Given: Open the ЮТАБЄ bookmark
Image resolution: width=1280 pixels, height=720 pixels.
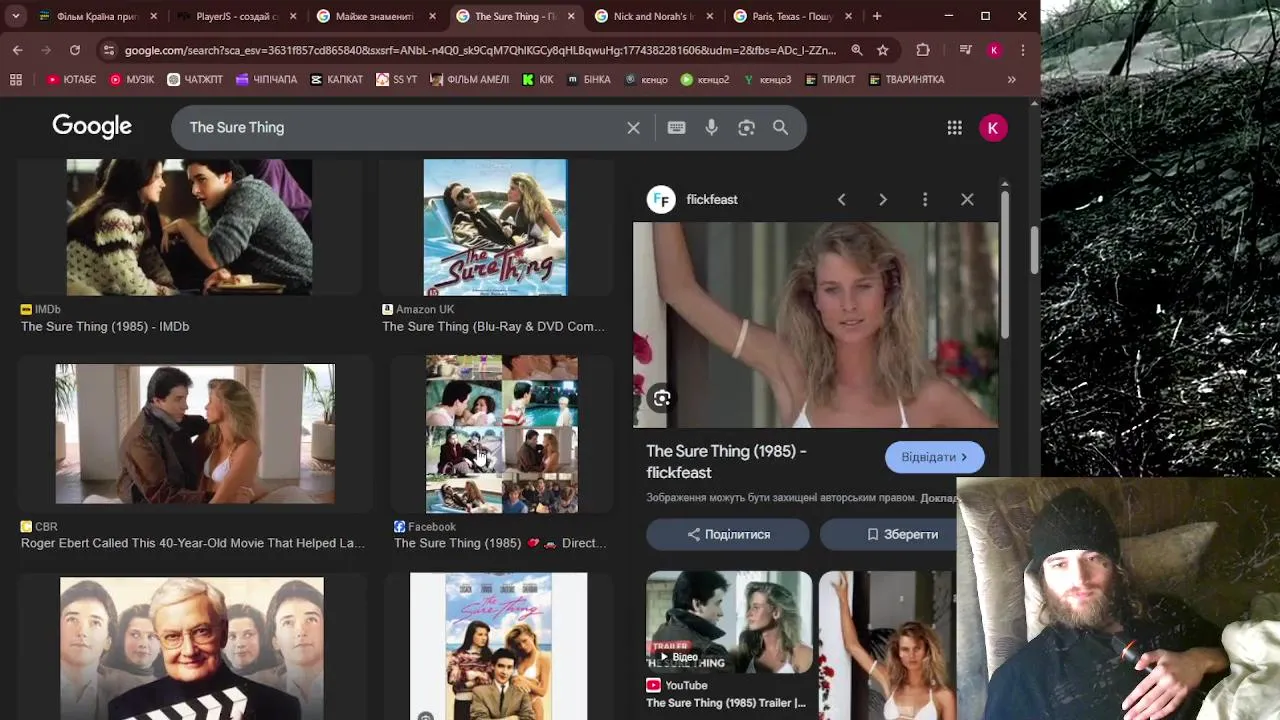Looking at the screenshot, I should [x=71, y=79].
